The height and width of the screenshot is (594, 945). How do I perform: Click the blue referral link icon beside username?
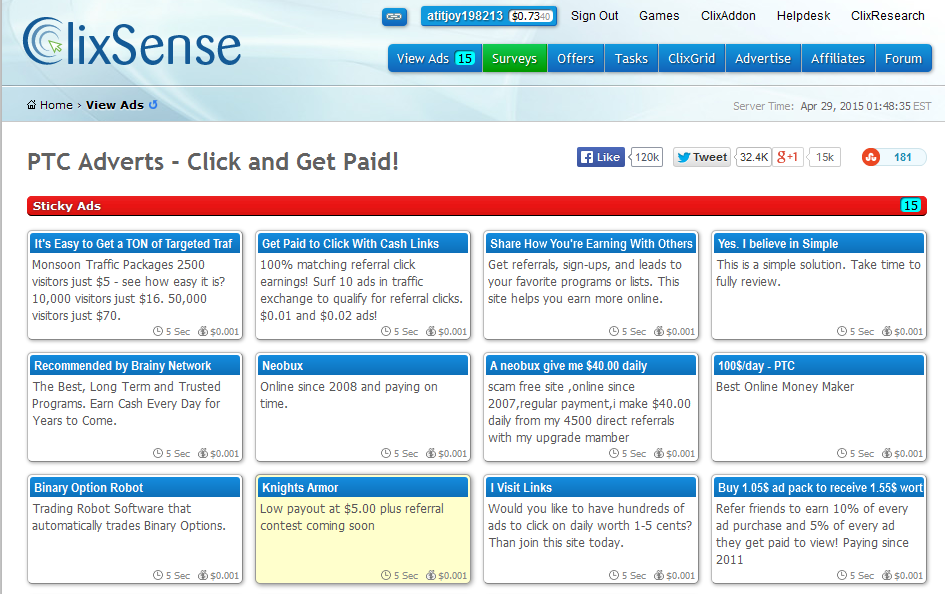pyautogui.click(x=396, y=15)
